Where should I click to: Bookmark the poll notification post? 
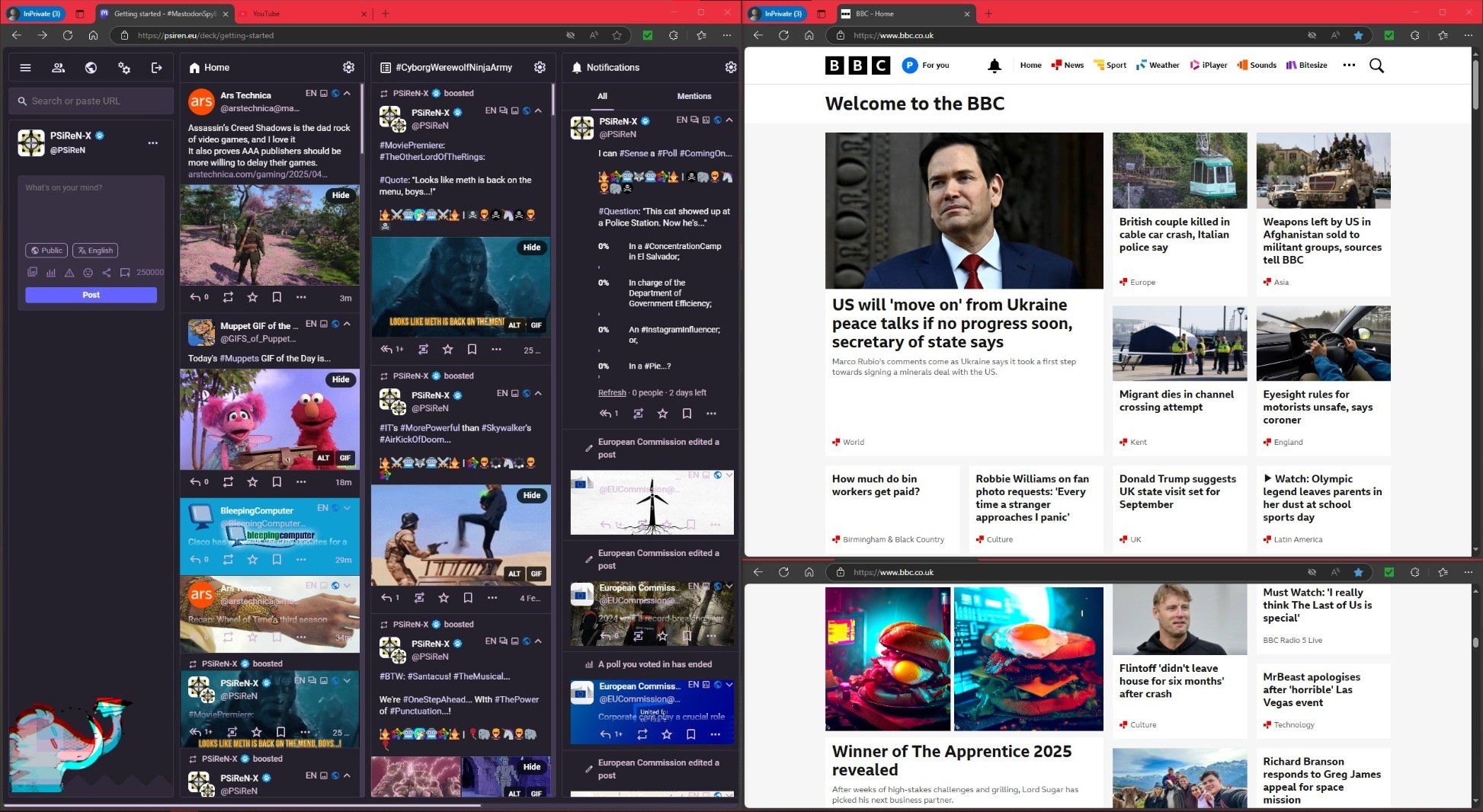687,413
